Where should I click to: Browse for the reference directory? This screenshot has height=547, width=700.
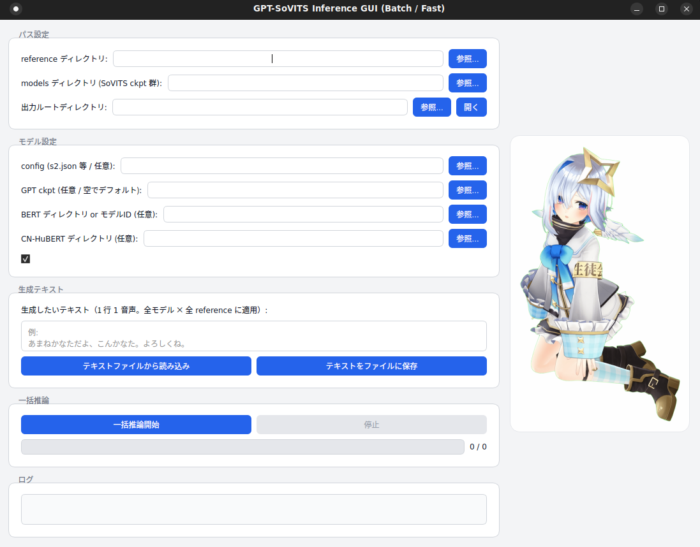pos(467,59)
